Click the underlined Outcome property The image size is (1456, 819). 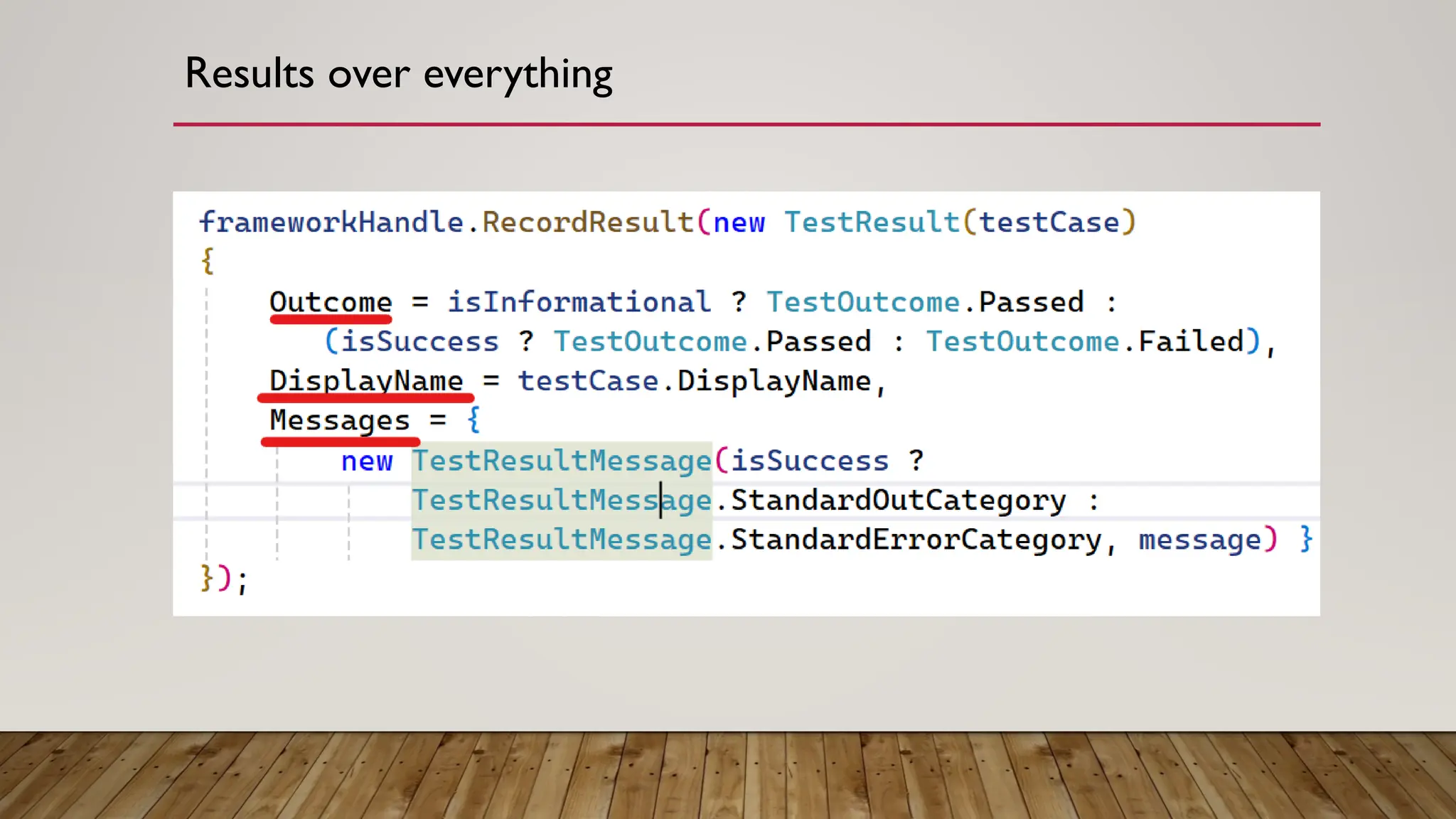pyautogui.click(x=331, y=302)
